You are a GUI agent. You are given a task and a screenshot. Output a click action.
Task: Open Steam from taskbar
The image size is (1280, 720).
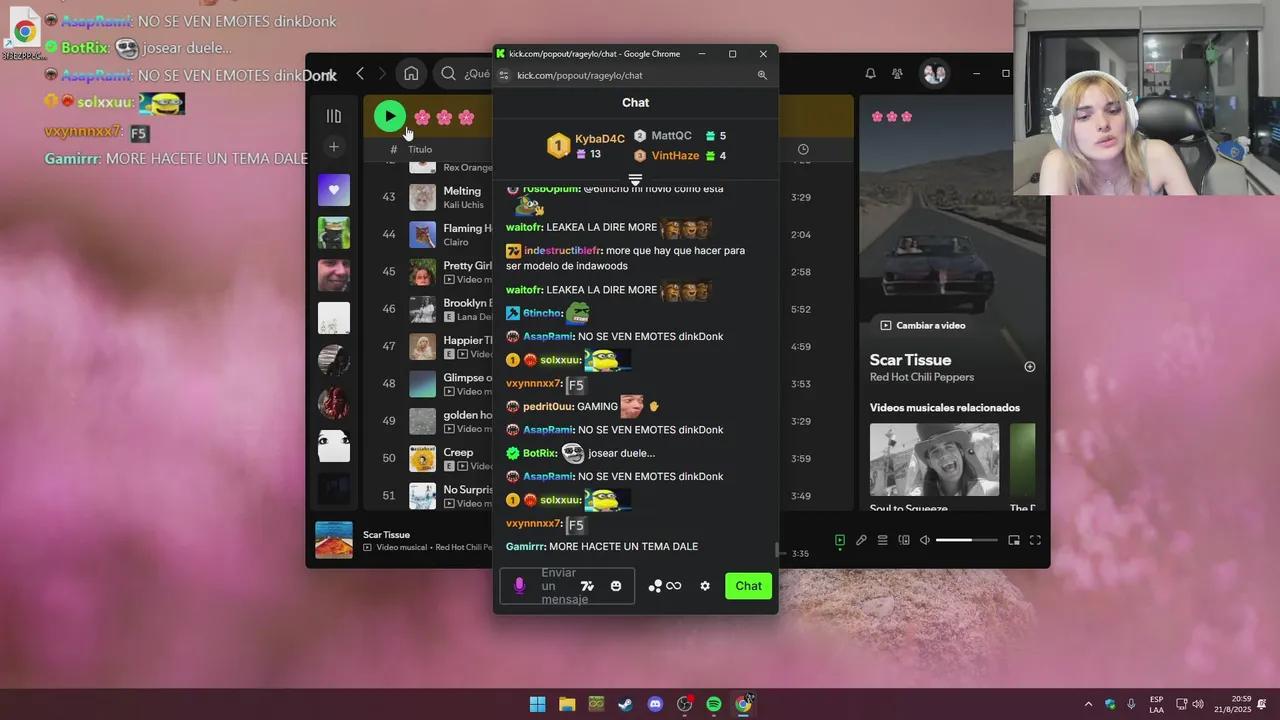[625, 704]
